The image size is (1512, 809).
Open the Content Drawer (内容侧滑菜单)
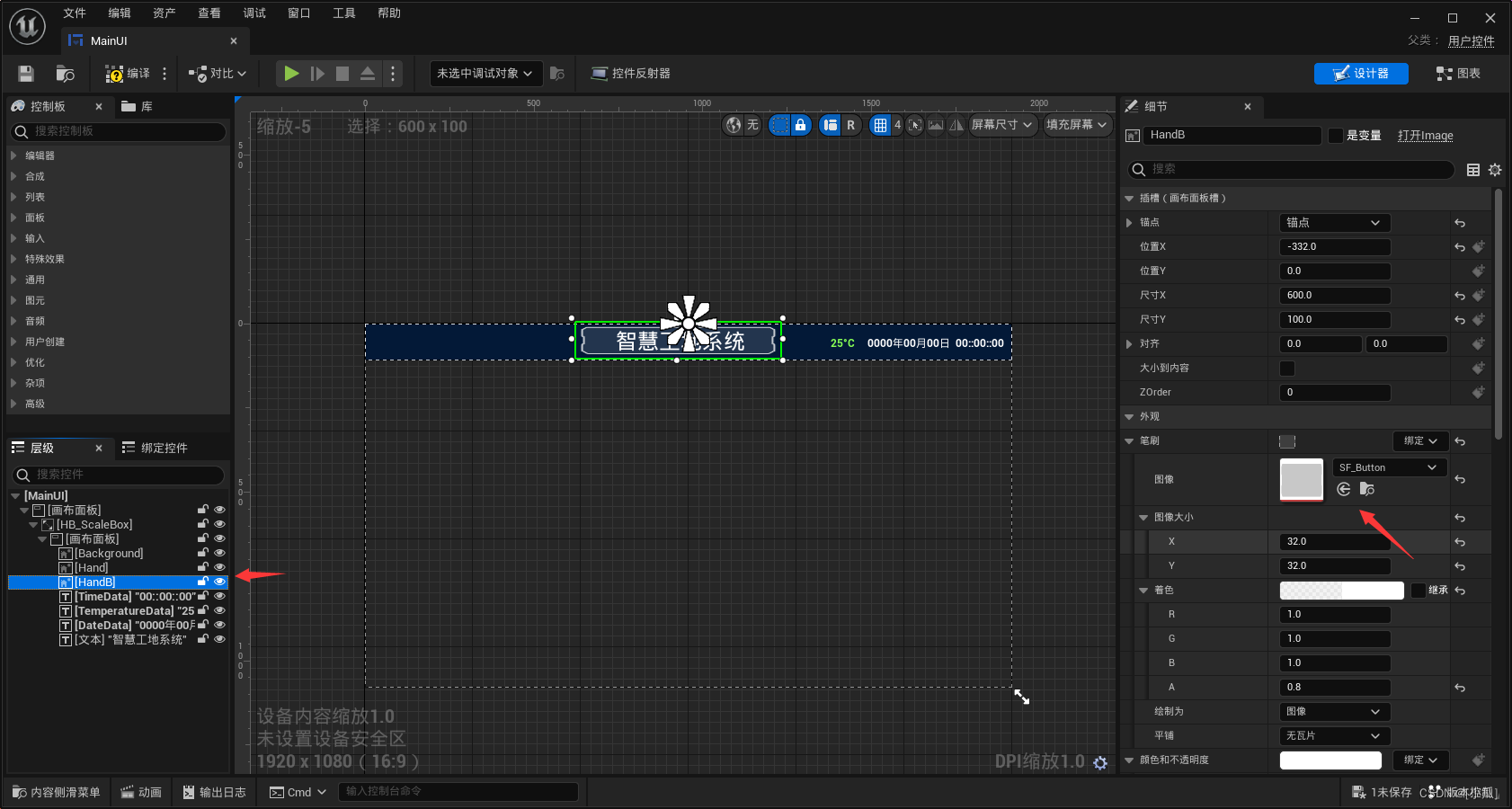(x=57, y=792)
